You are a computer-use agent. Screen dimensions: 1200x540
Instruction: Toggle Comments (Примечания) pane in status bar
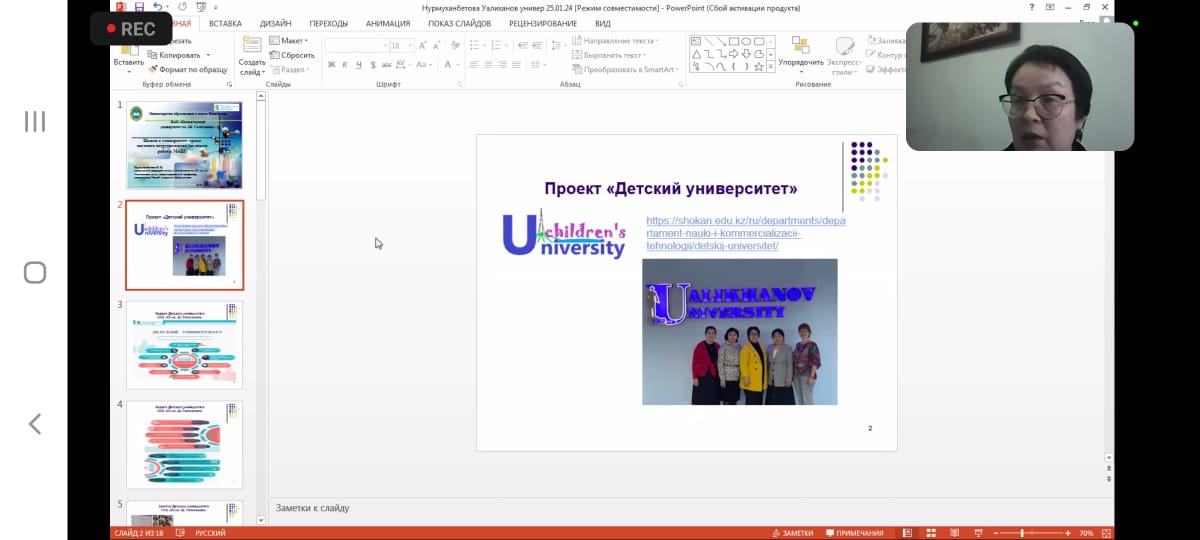coord(854,533)
